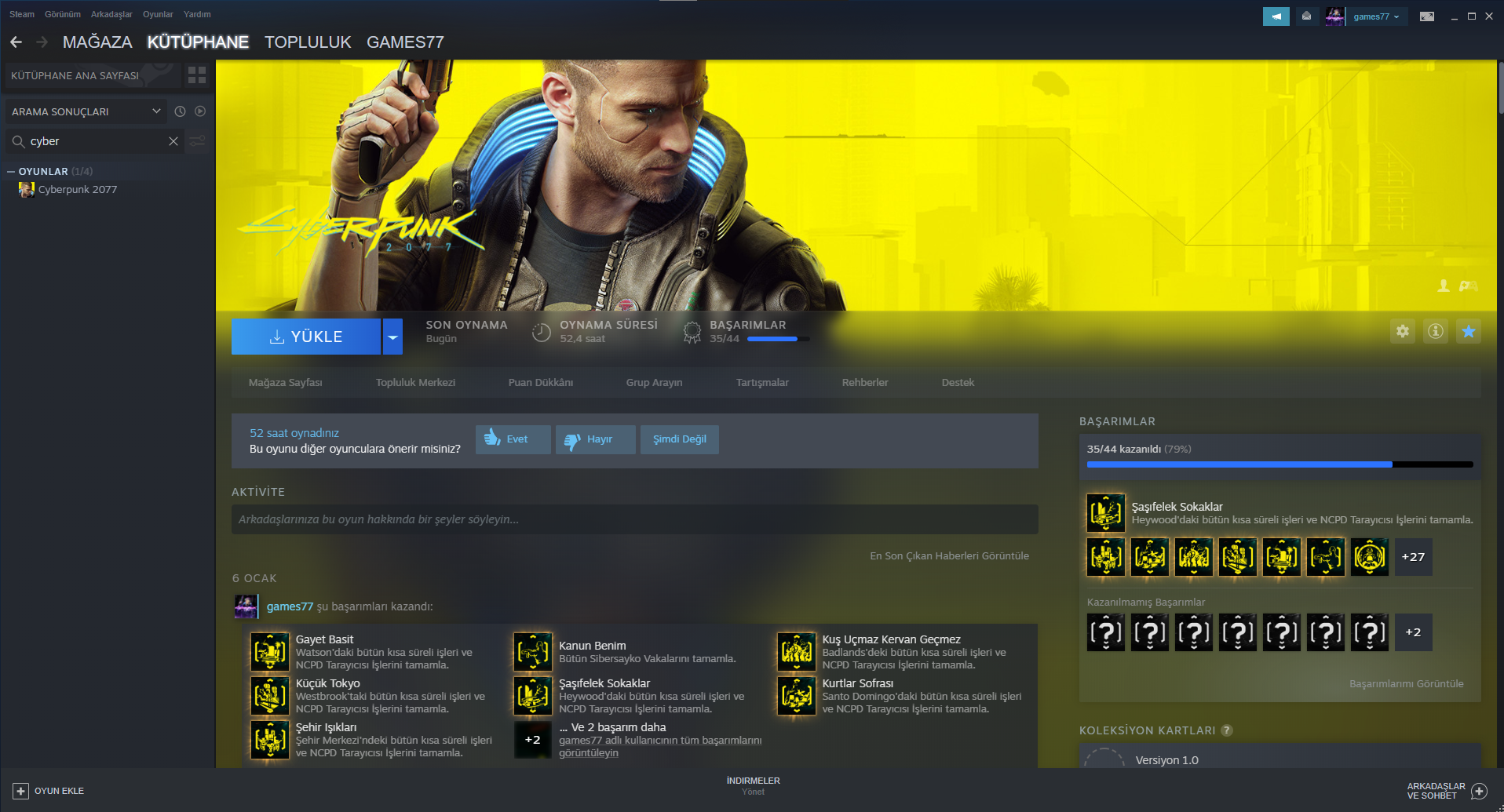The height and width of the screenshot is (812, 1504).
Task: Open Şaşıfelek Sokaklar icon in Başarımlar panel
Action: click(x=1106, y=513)
